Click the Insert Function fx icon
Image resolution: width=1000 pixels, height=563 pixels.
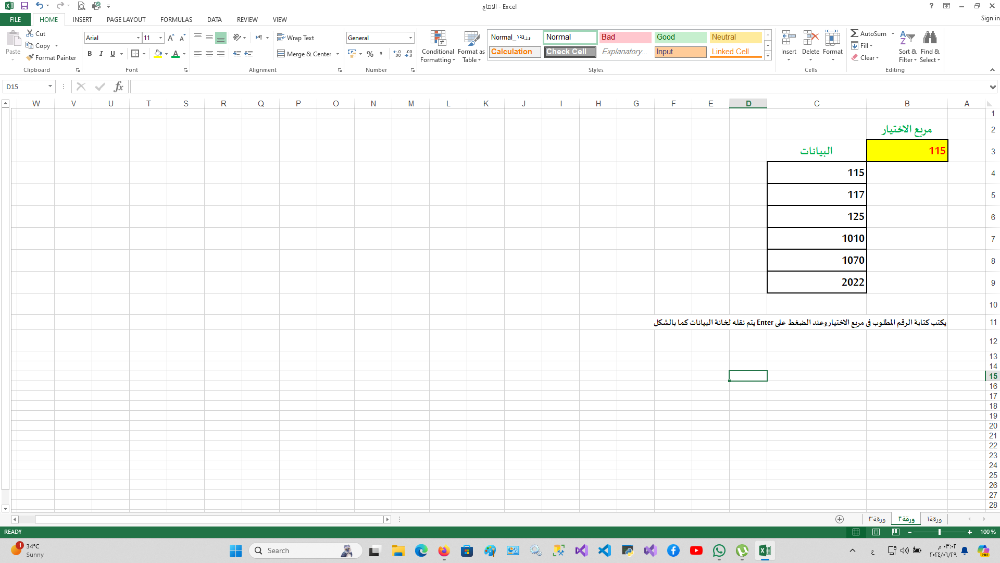[118, 87]
